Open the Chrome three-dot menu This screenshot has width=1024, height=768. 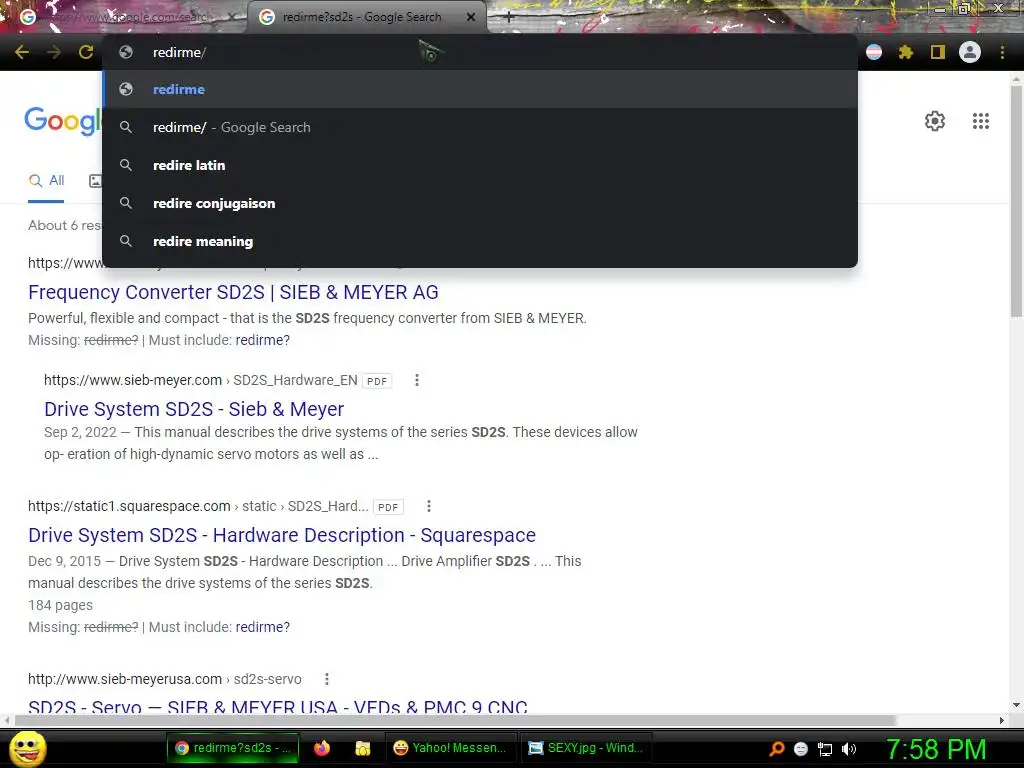[x=1002, y=52]
